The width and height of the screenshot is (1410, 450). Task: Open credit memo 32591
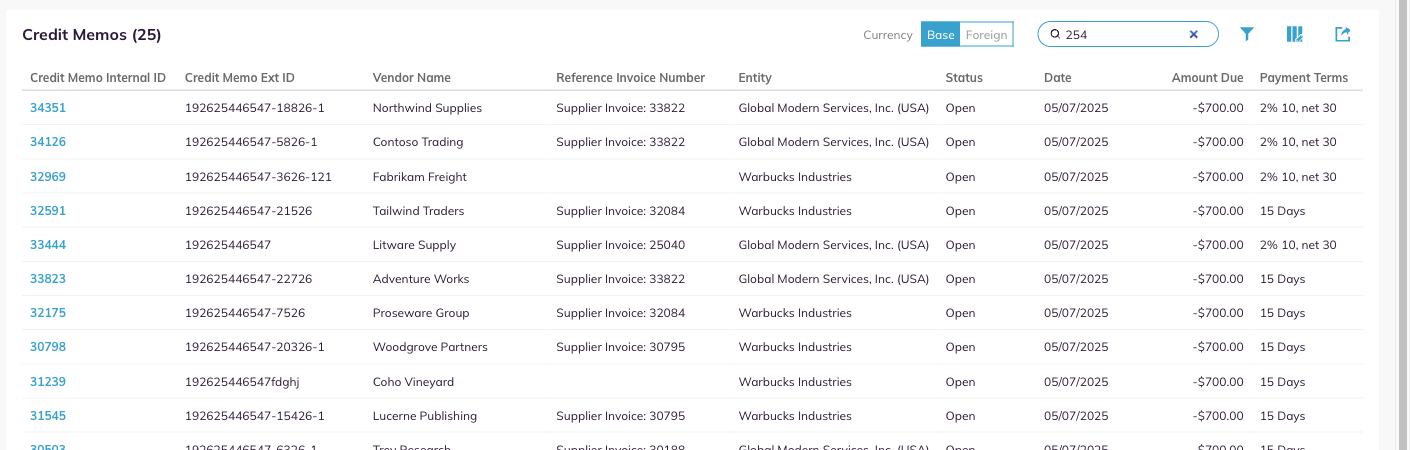tap(48, 211)
